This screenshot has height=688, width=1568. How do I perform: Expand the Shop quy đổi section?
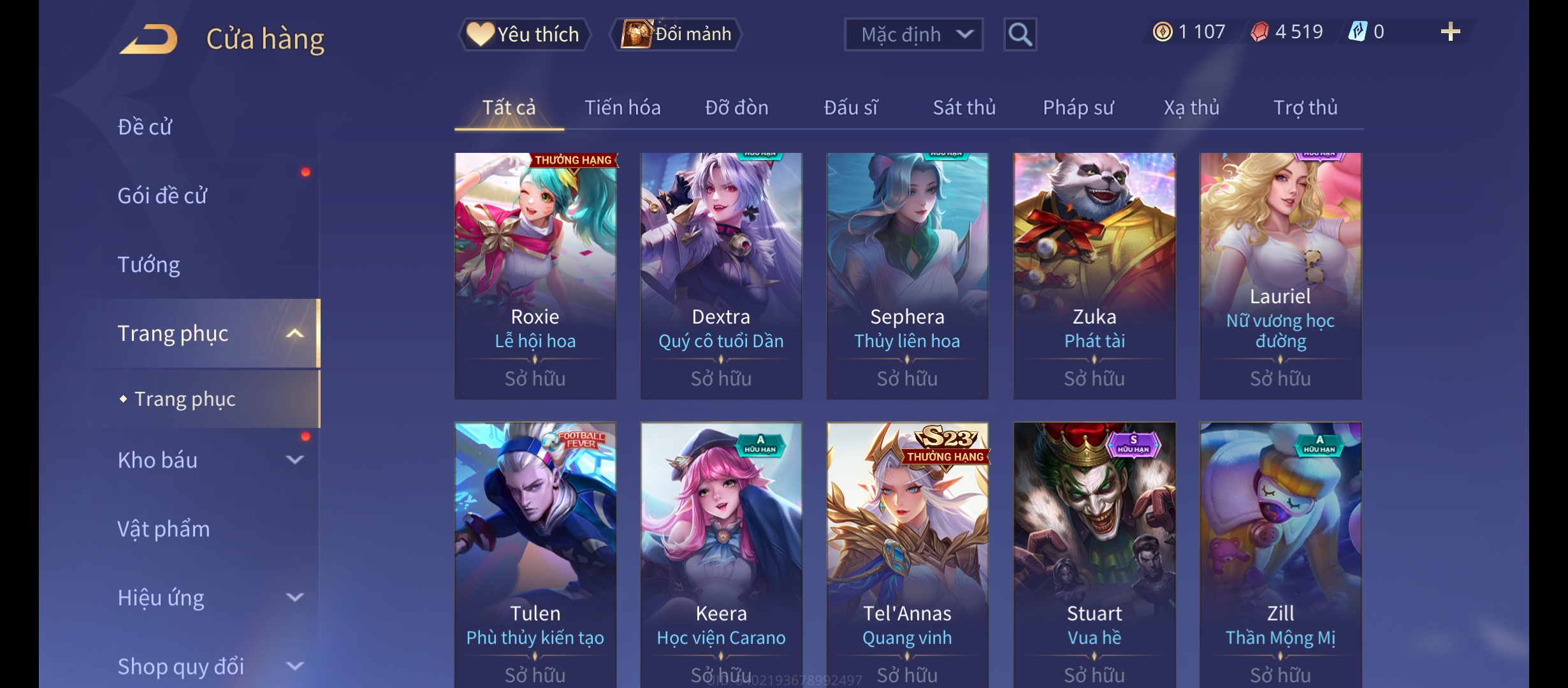(x=294, y=666)
